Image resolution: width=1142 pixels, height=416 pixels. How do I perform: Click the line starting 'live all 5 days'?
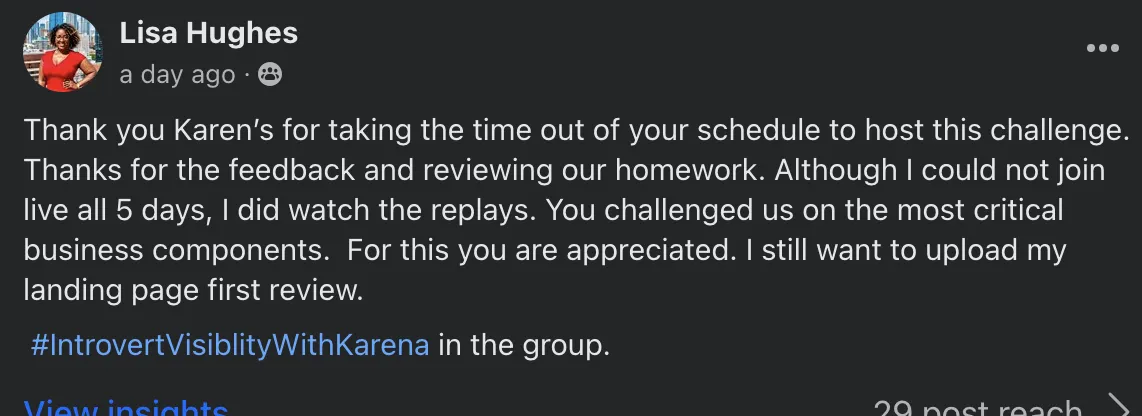pos(543,211)
